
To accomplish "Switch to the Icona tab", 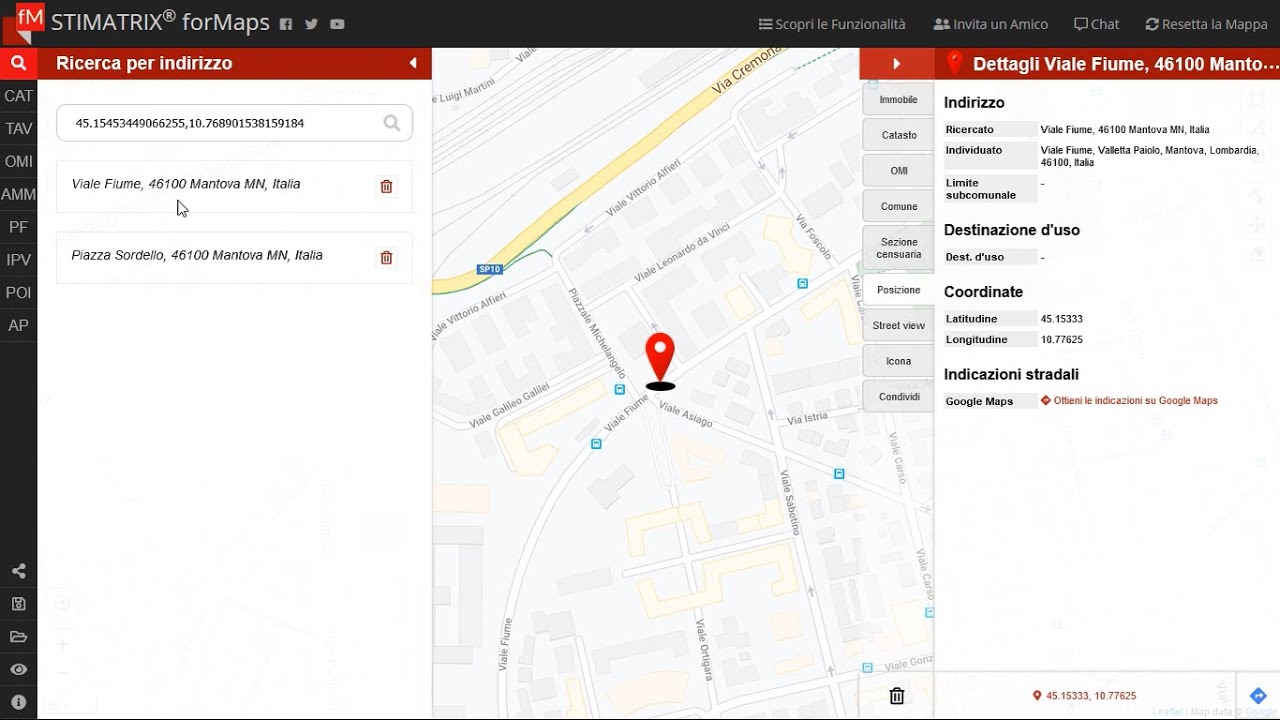I will 898,361.
